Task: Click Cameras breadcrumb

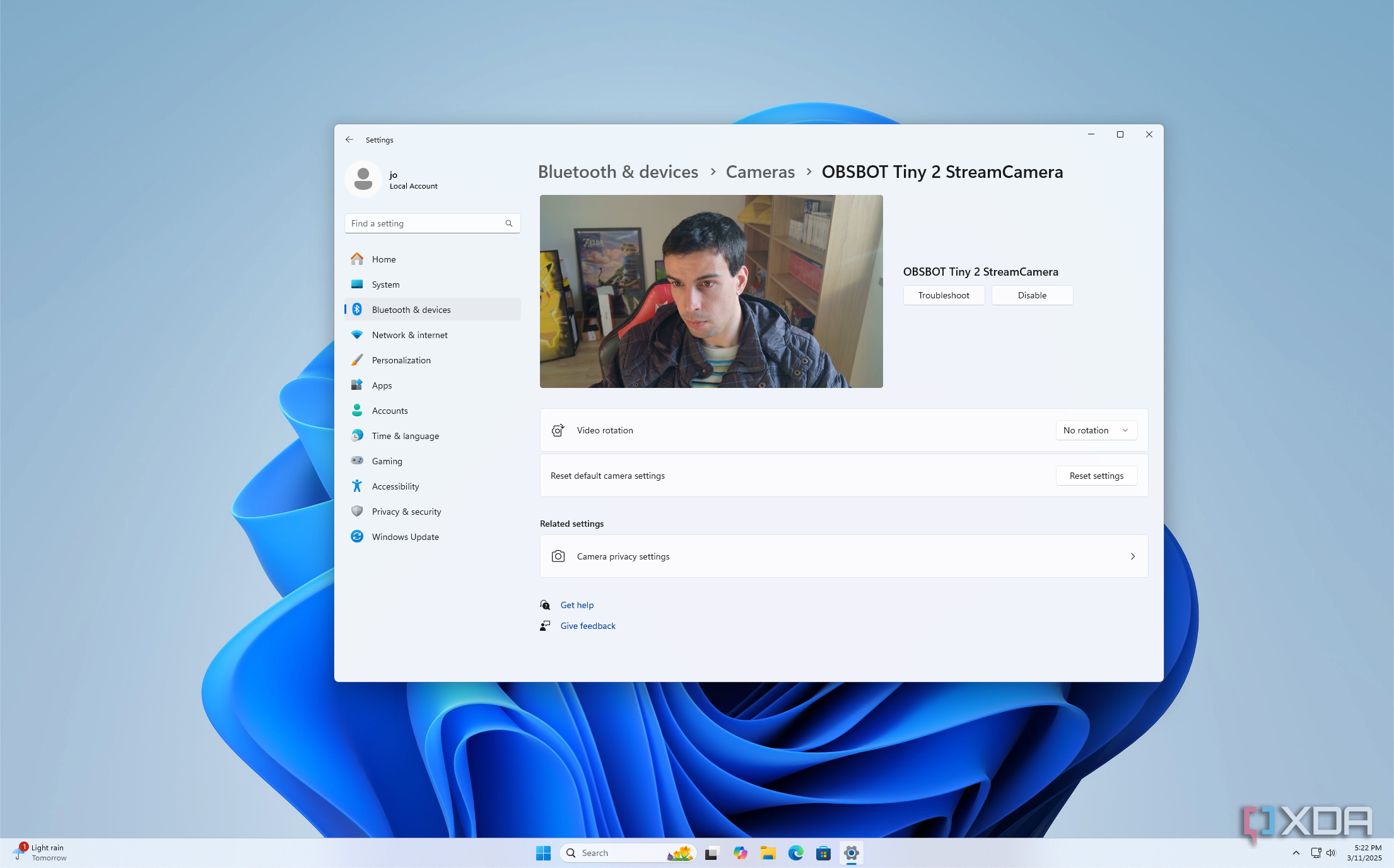Action: tap(760, 172)
